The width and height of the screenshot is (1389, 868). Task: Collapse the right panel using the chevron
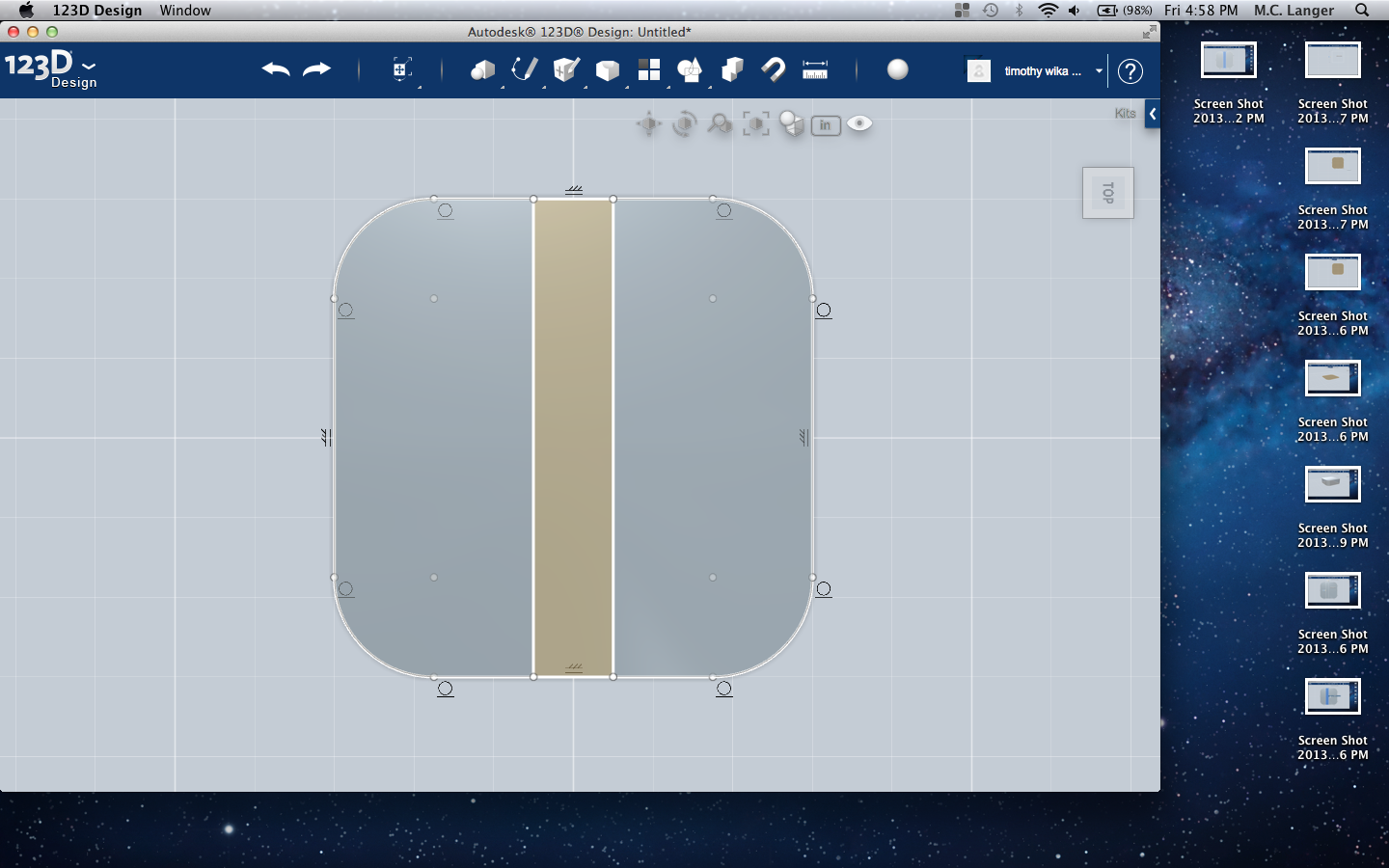[1153, 113]
